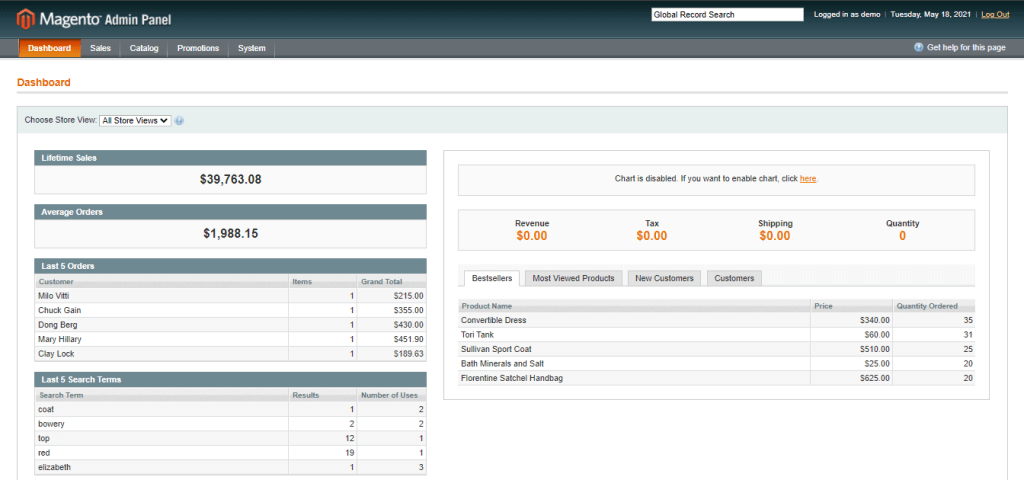Click the Last 5 Orders panel header
1024x480 pixels.
pyautogui.click(x=230, y=266)
